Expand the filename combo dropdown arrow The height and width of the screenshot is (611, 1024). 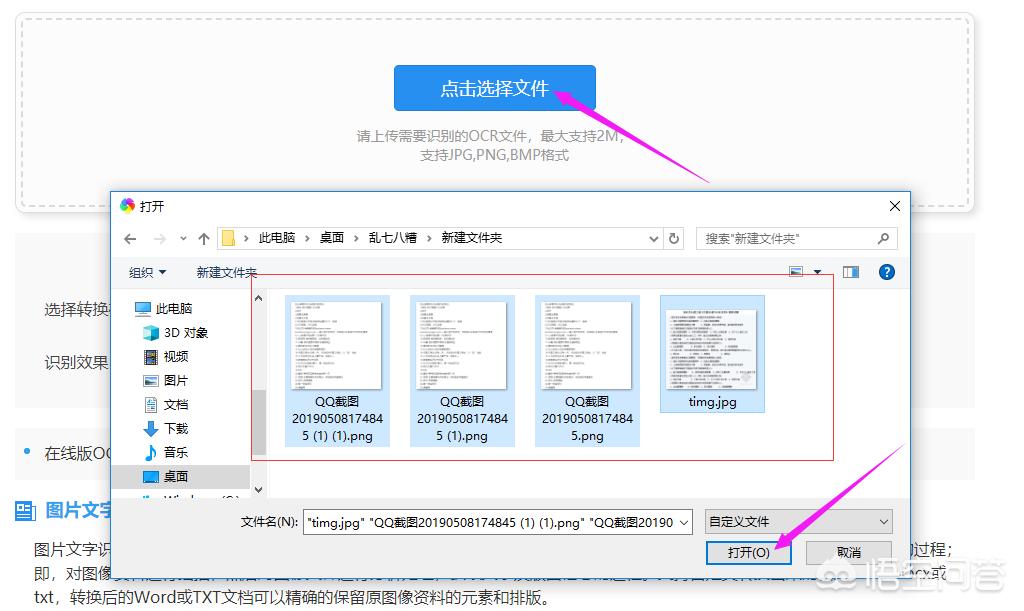pyautogui.click(x=684, y=522)
